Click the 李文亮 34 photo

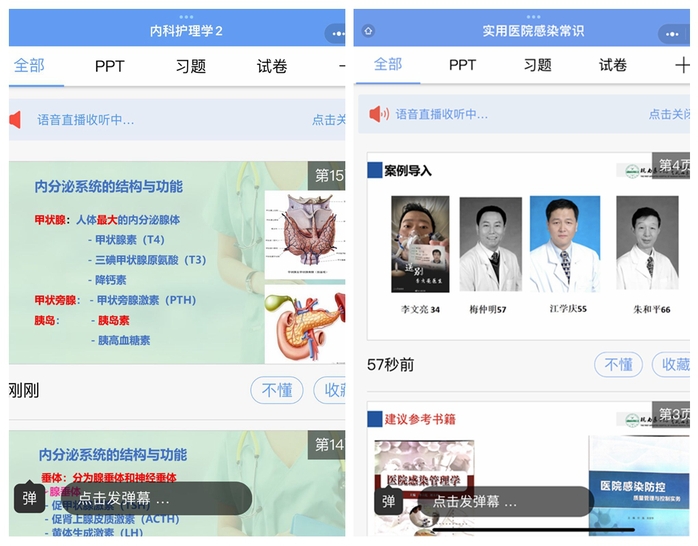(x=420, y=244)
